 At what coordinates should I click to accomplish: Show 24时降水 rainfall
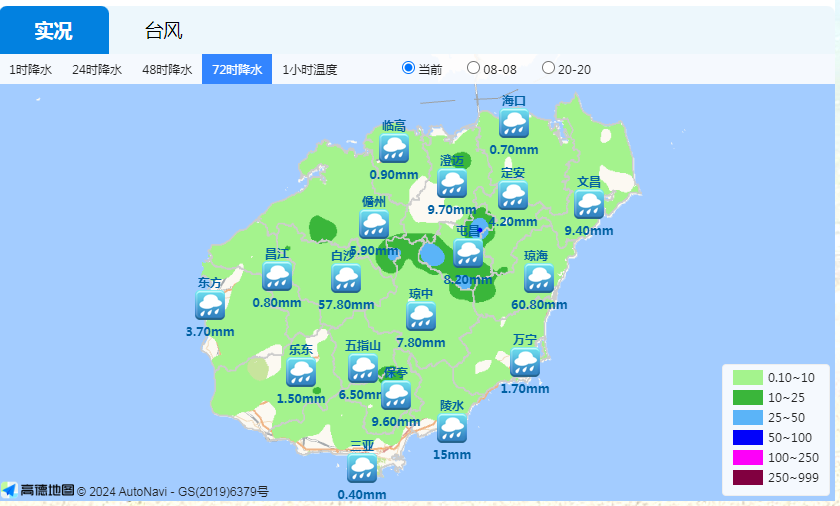97,70
